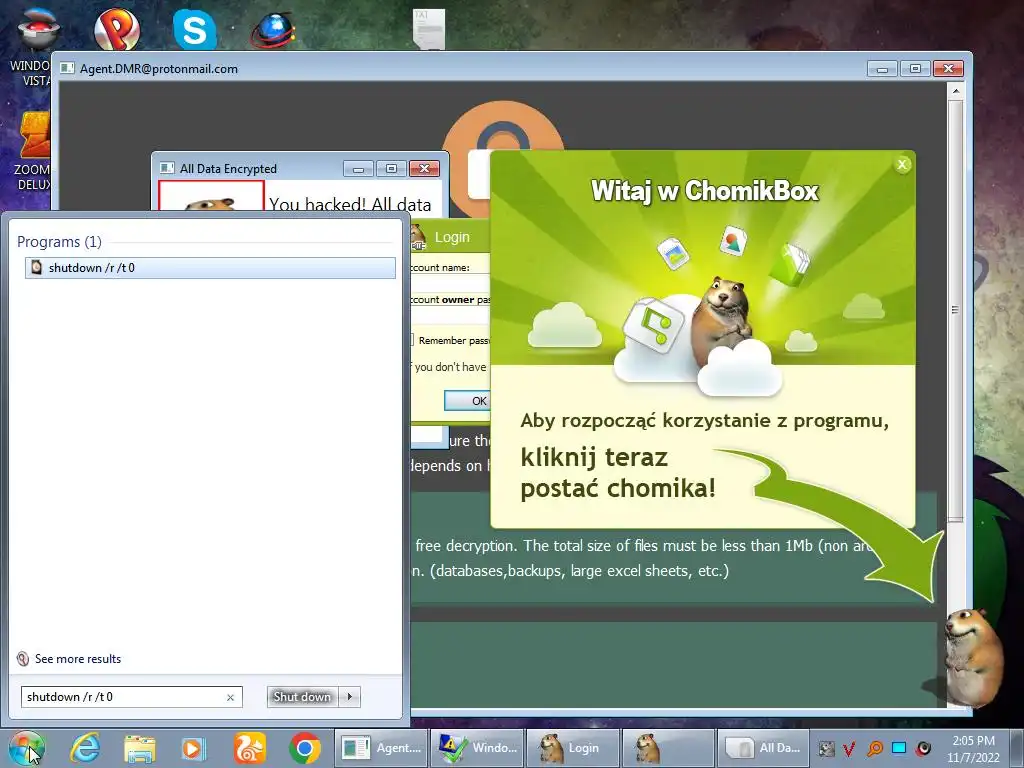Open the Skype desktop icon
1024x768 pixels.
point(195,30)
